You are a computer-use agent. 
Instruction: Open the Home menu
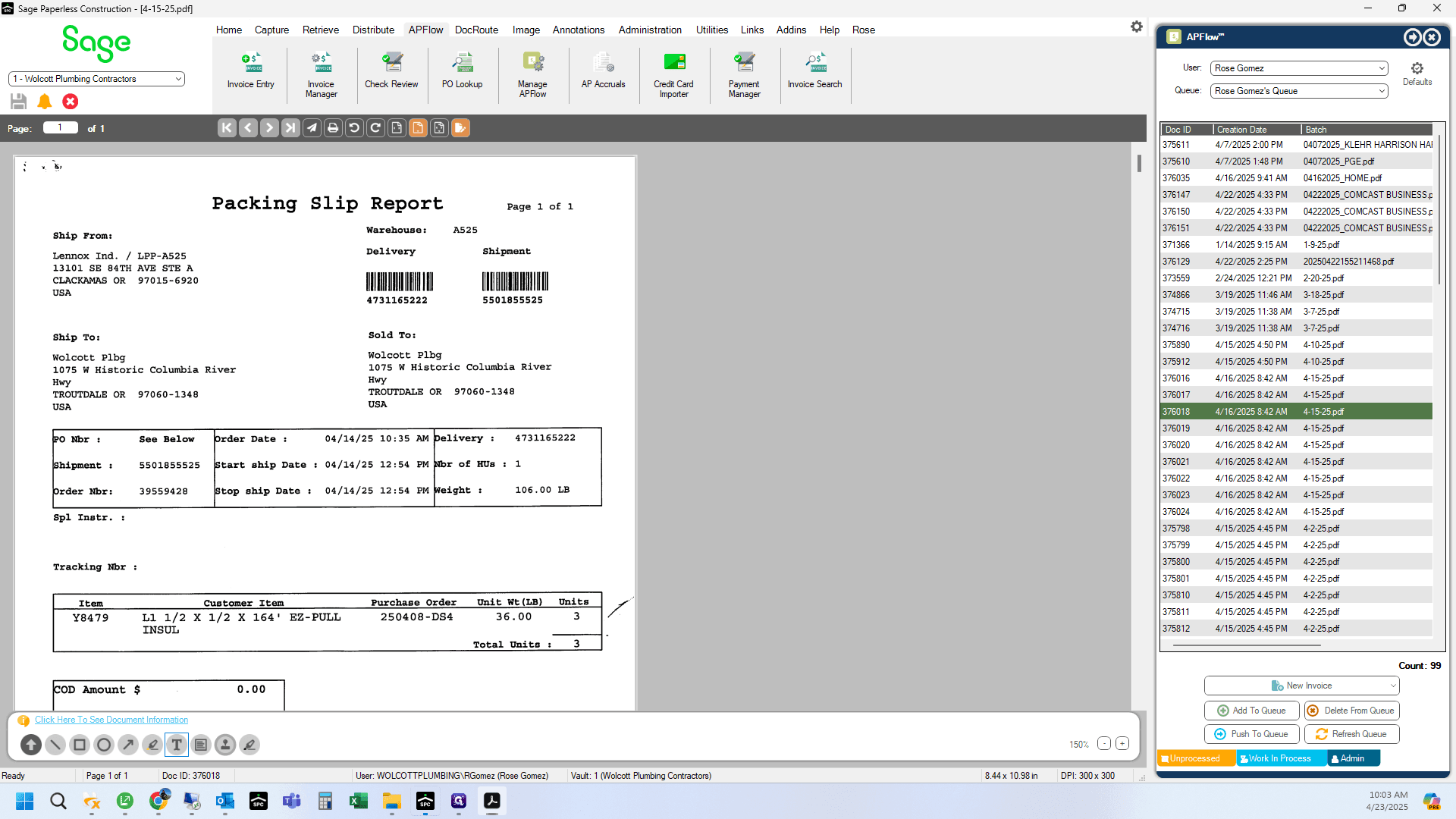[x=229, y=30]
